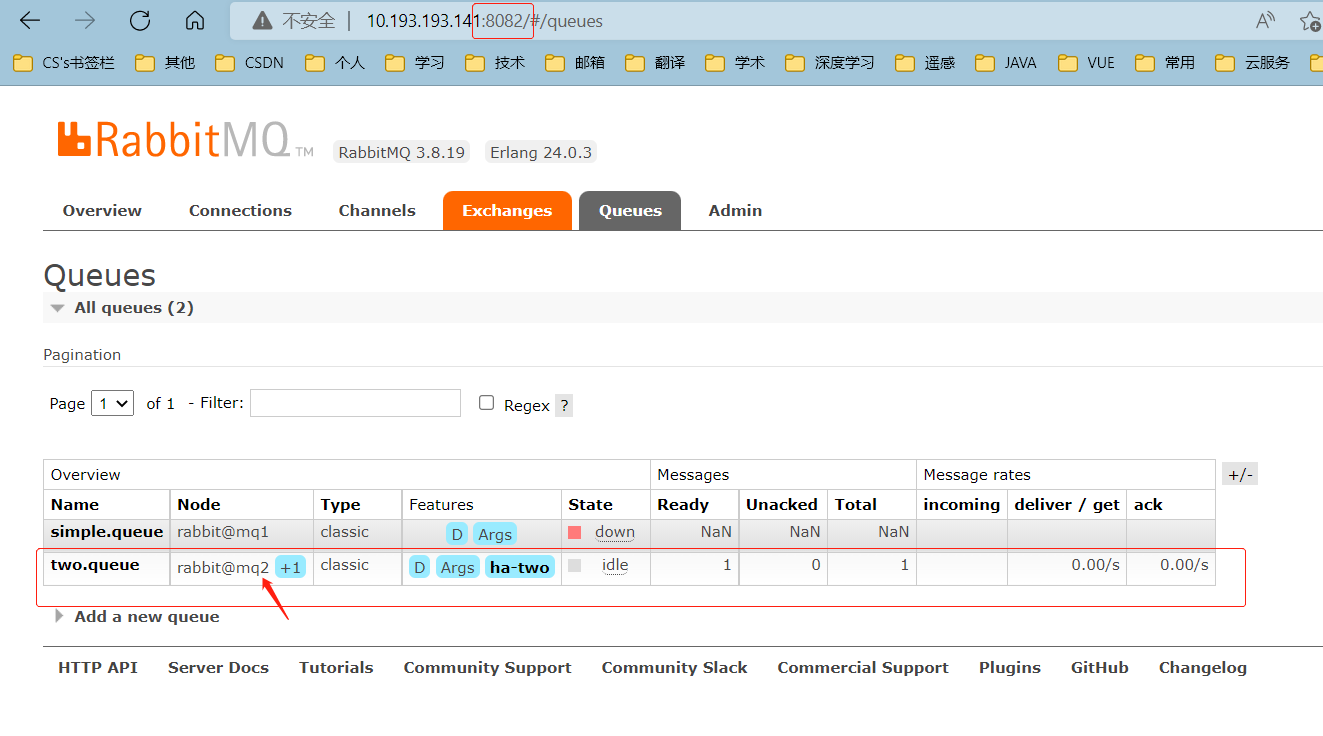Open the Server Docs footer link
The image size is (1323, 736).
pyautogui.click(x=218, y=668)
